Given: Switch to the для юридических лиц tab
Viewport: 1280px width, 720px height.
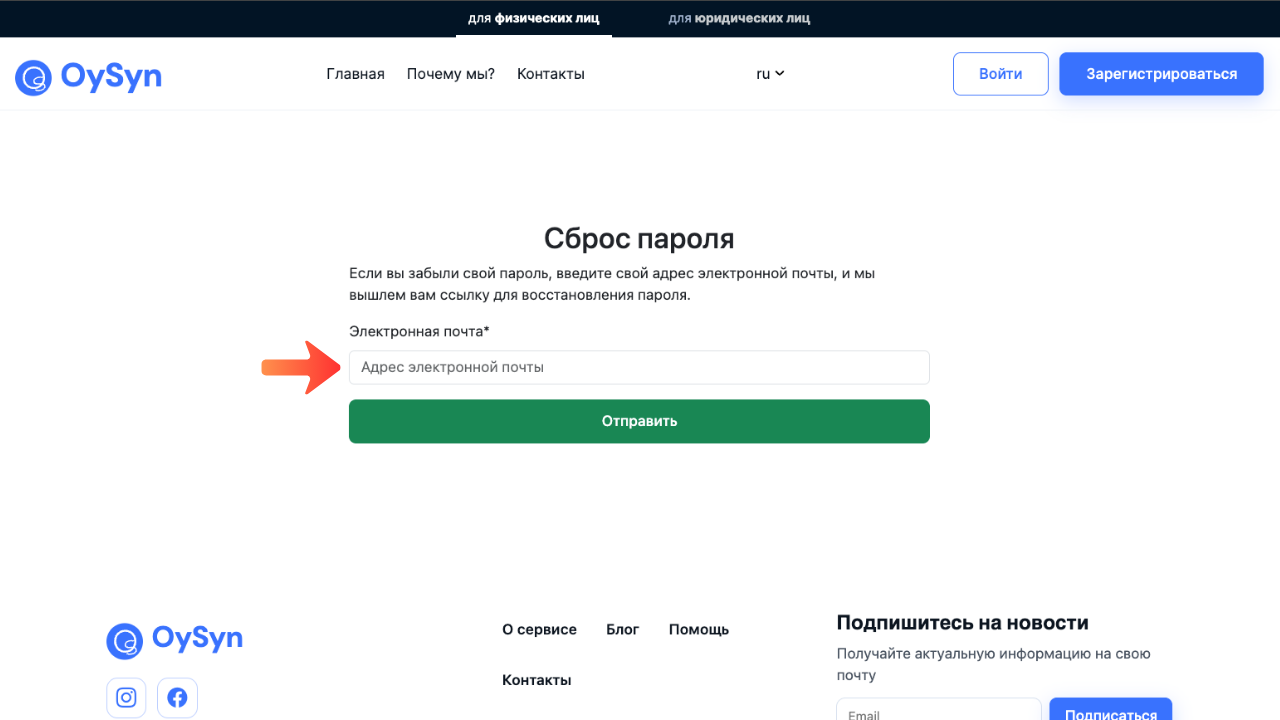Looking at the screenshot, I should [739, 17].
